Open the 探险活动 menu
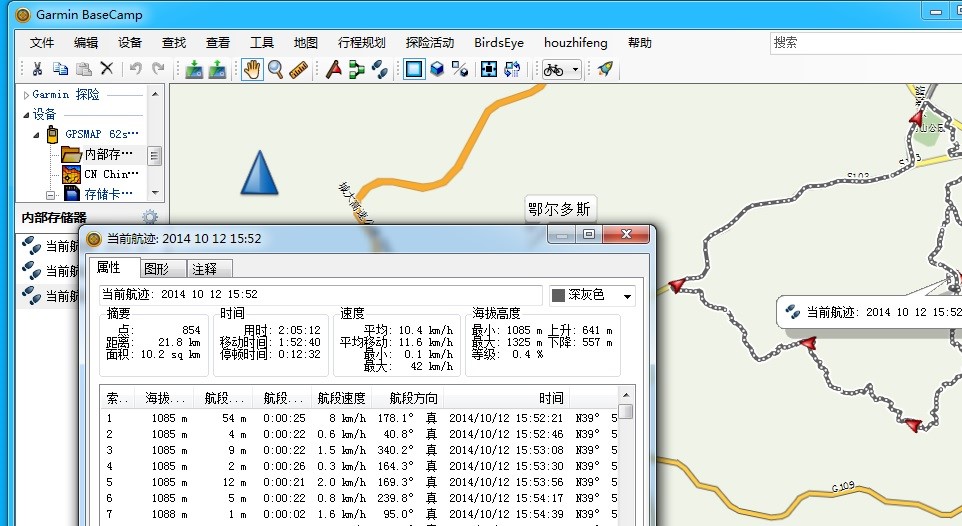Screen dimensions: 962x526 tap(430, 42)
